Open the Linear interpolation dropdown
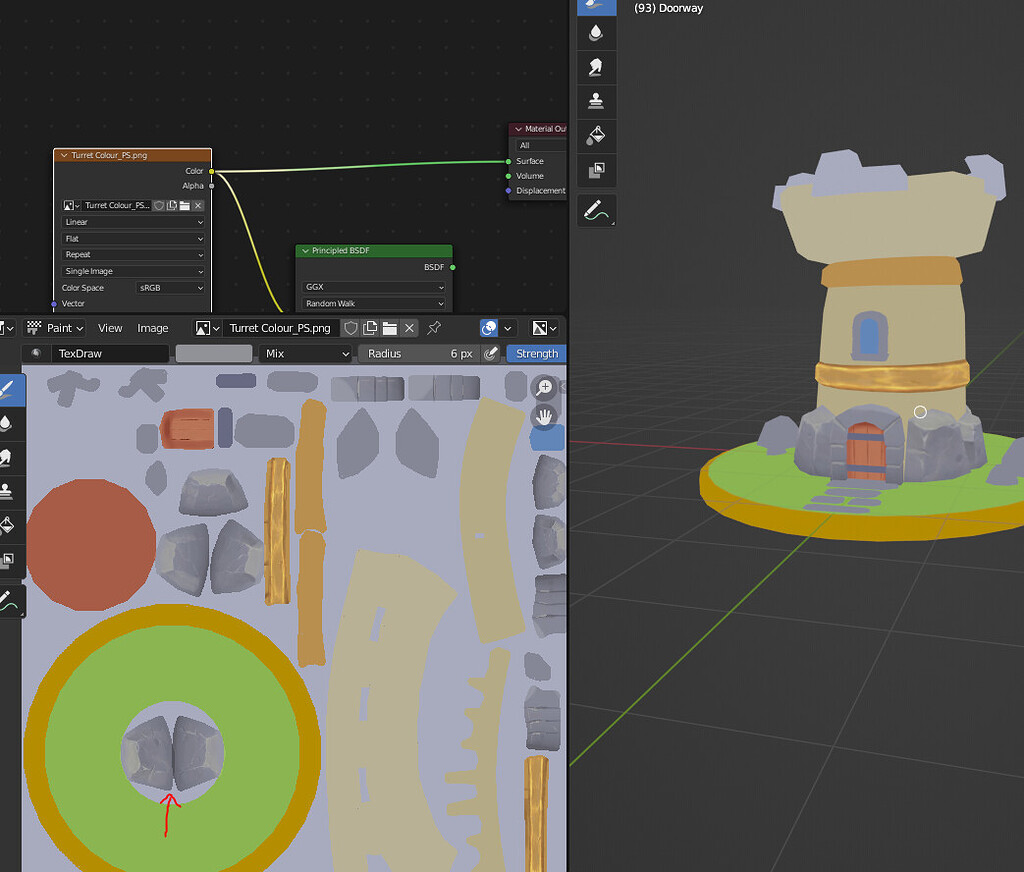1024x872 pixels. [133, 222]
